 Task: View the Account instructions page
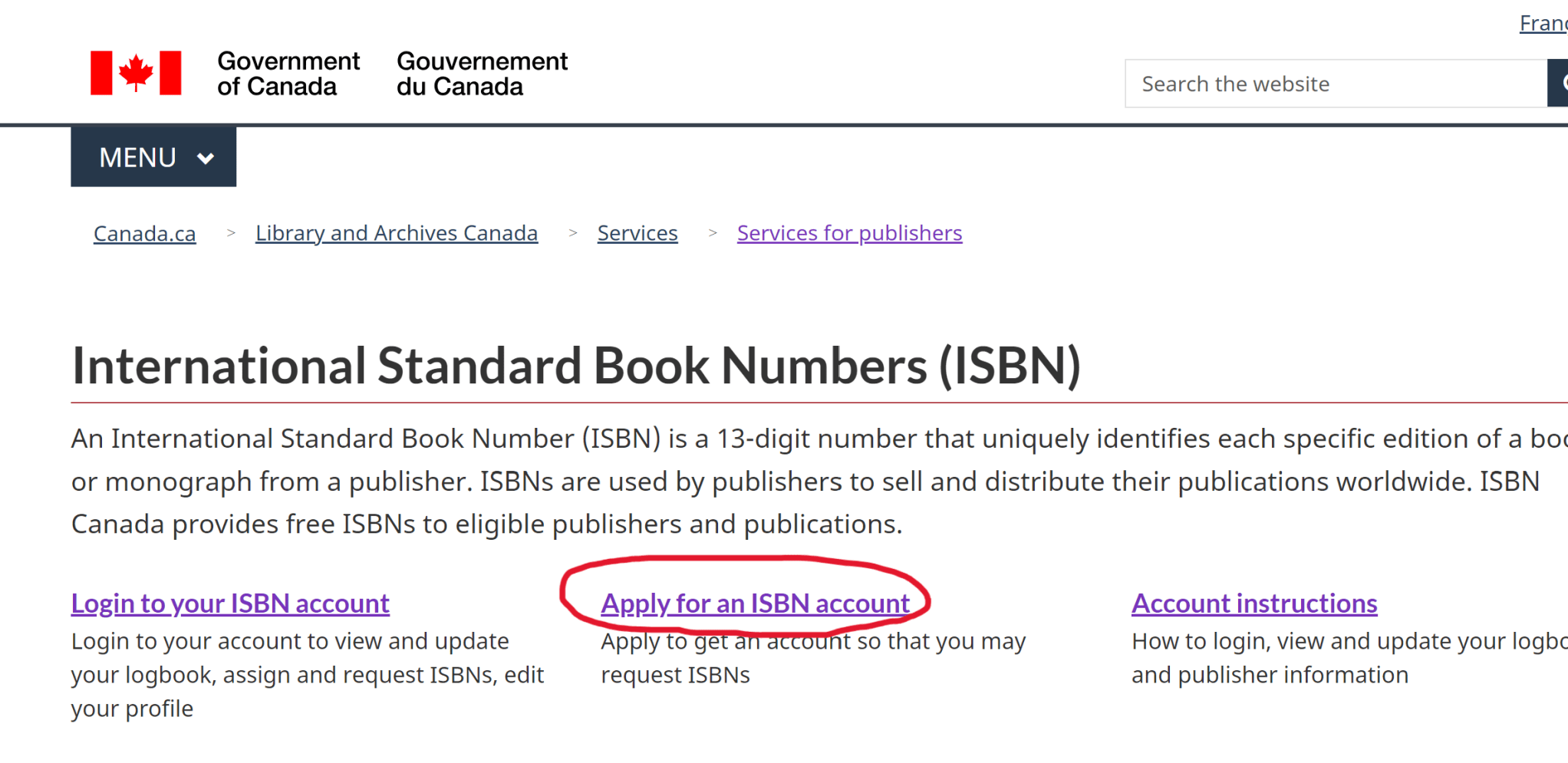click(x=1253, y=603)
